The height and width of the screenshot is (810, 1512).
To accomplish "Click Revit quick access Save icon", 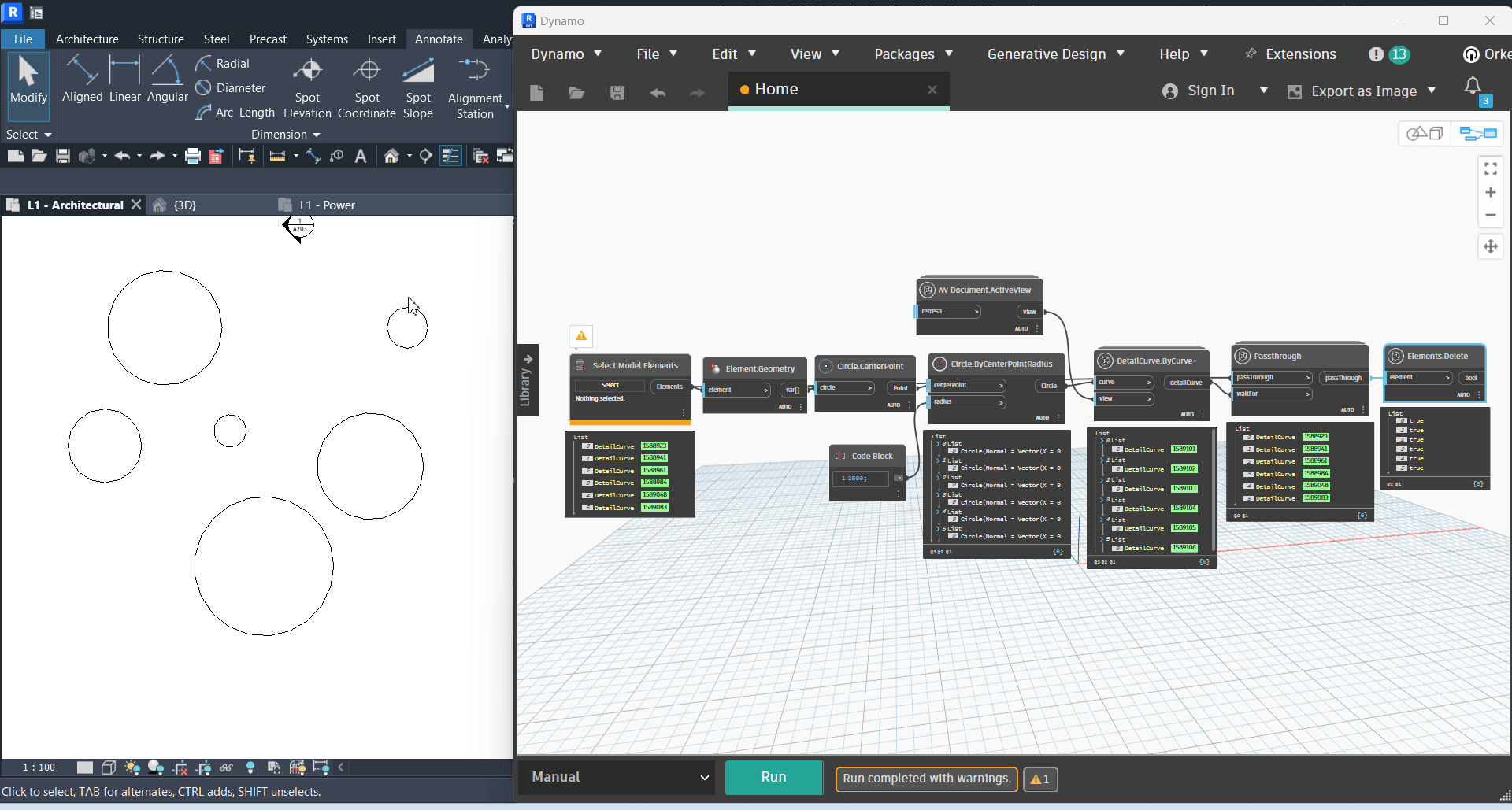I will 63,156.
